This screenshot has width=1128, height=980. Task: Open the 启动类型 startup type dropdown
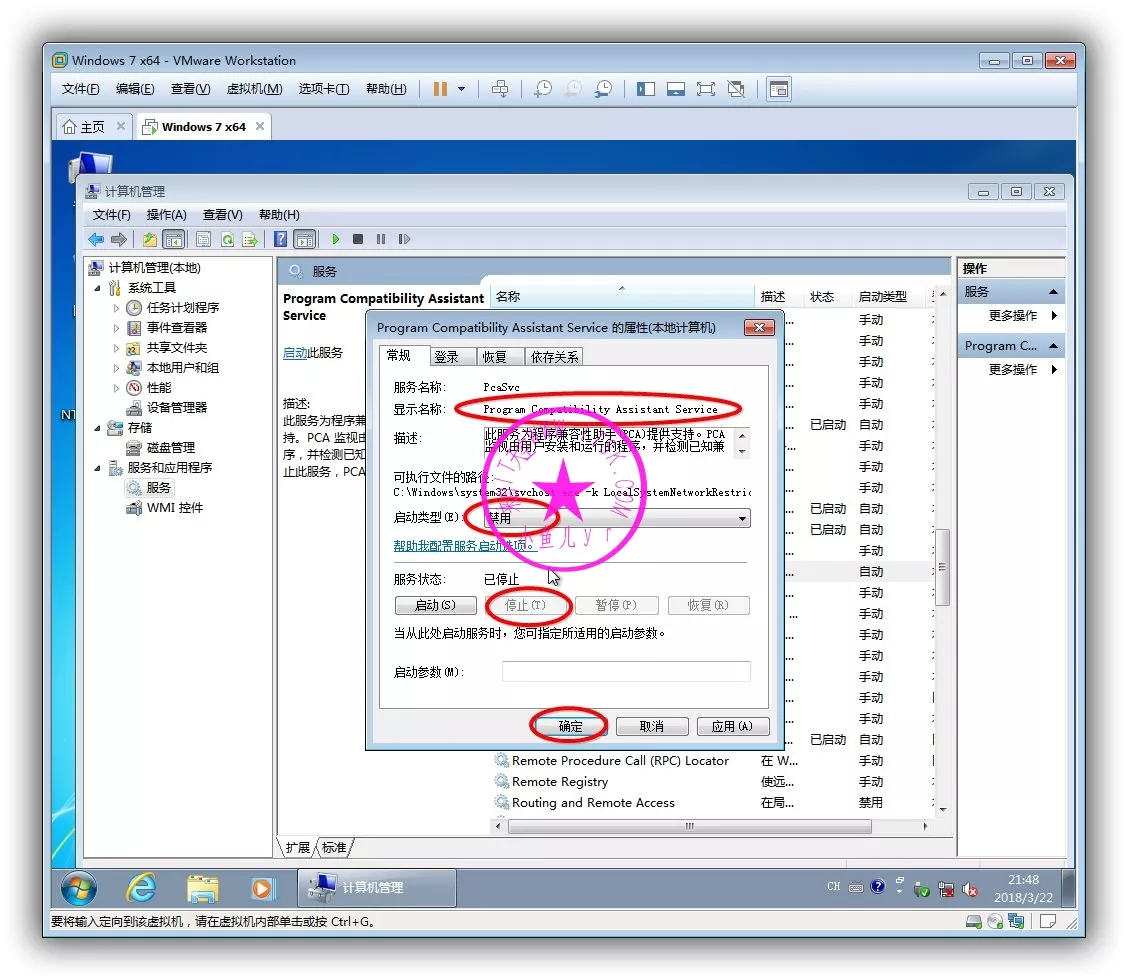(742, 518)
